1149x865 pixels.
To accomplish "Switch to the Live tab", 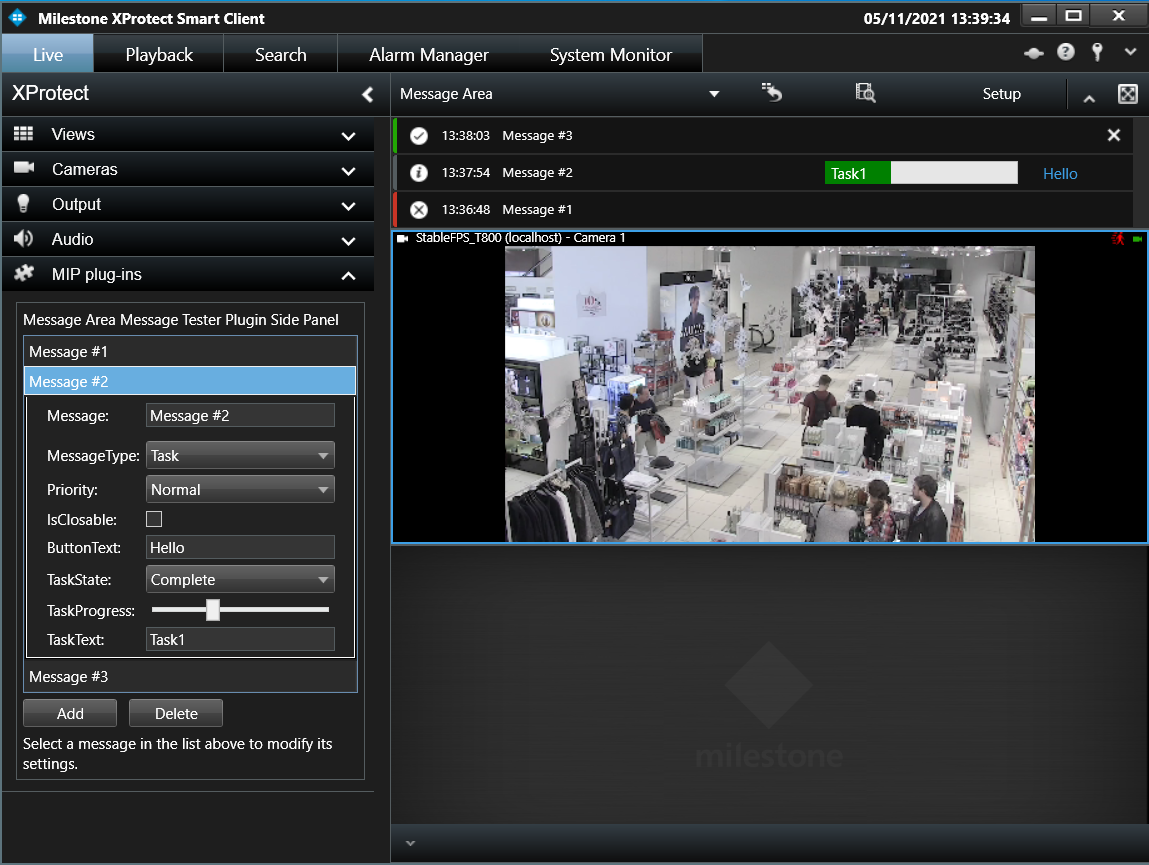I will (48, 54).
